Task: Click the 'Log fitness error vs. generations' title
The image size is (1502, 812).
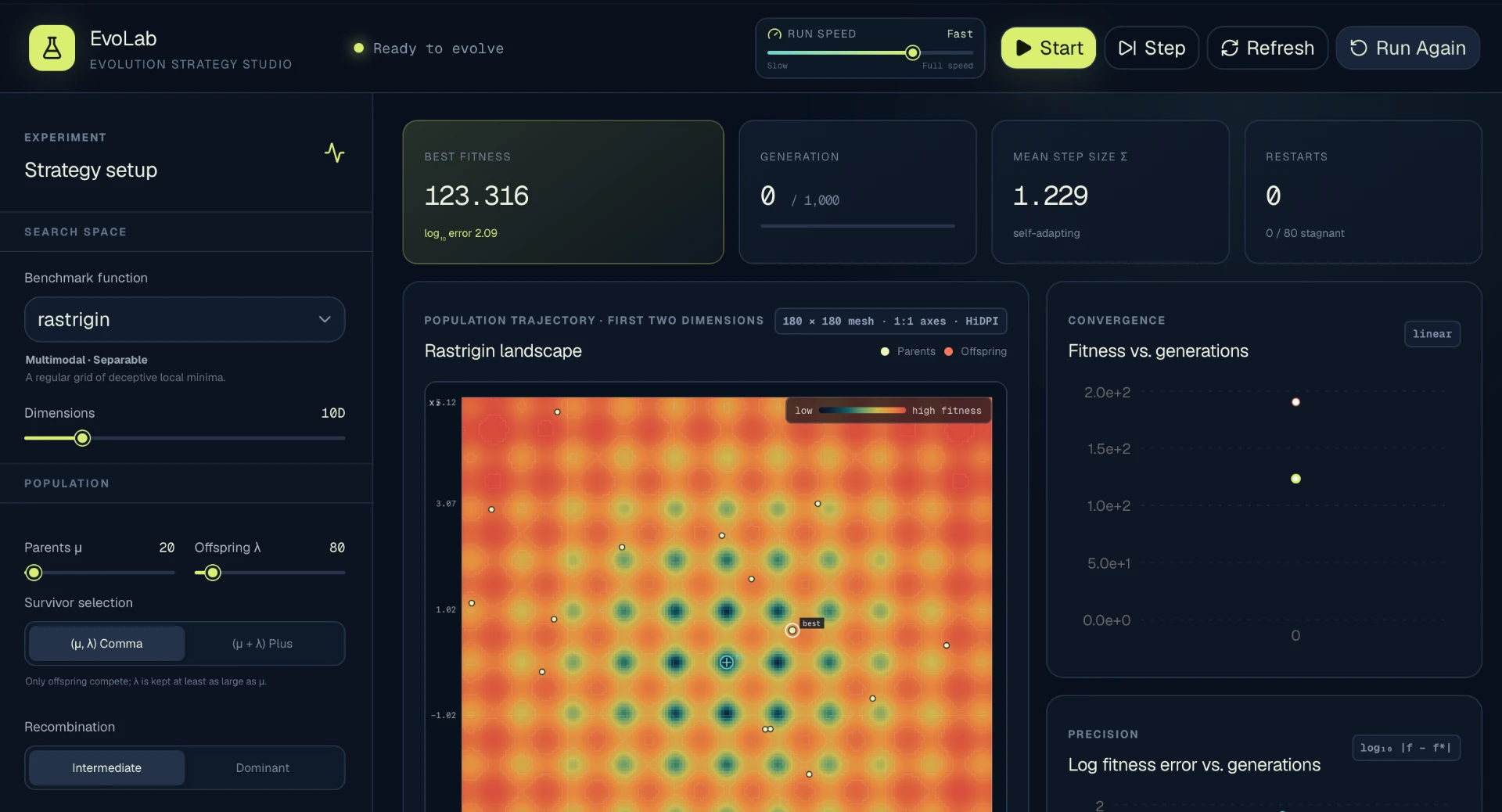Action: [1194, 765]
